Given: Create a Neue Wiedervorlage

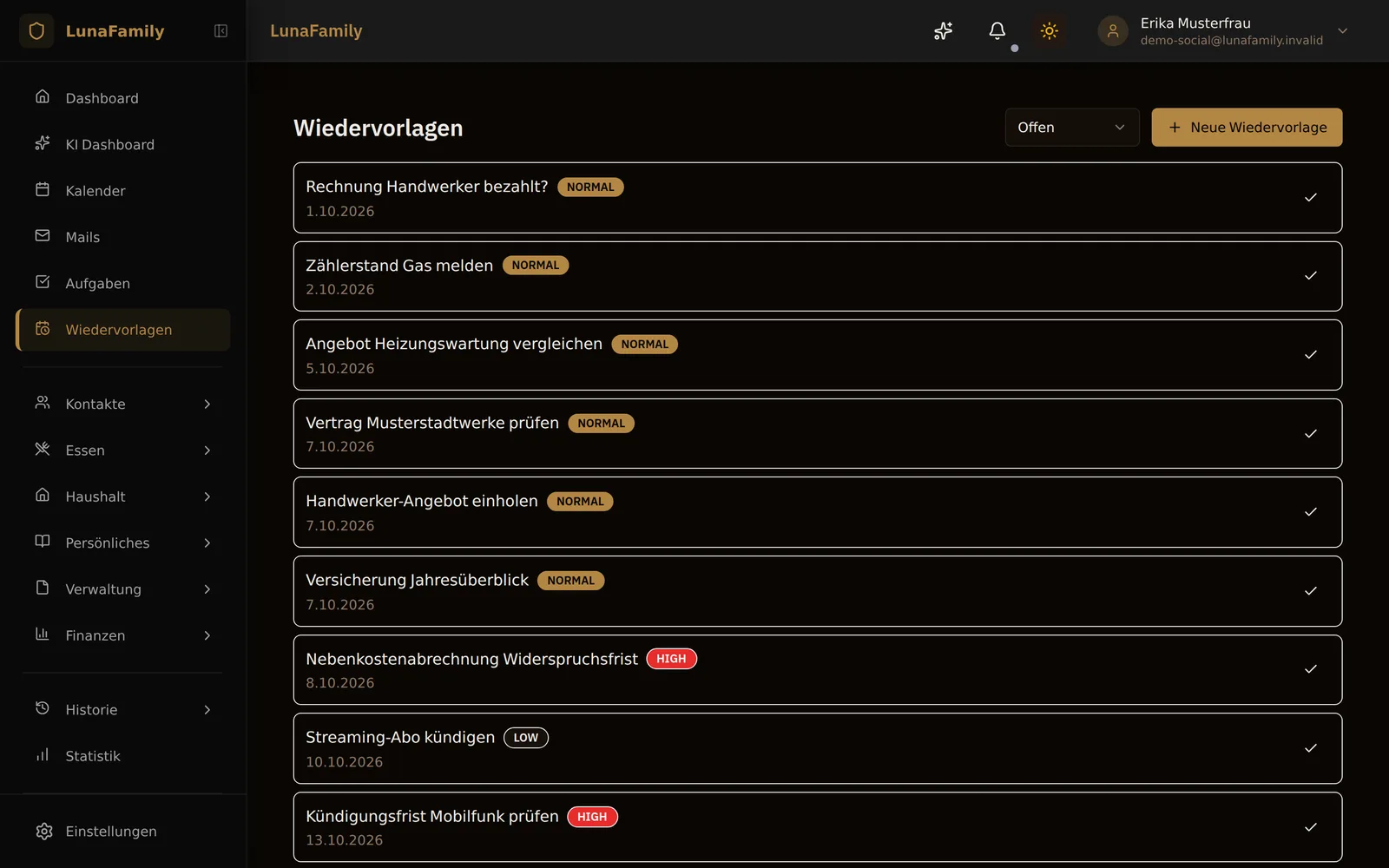Looking at the screenshot, I should tap(1247, 128).
